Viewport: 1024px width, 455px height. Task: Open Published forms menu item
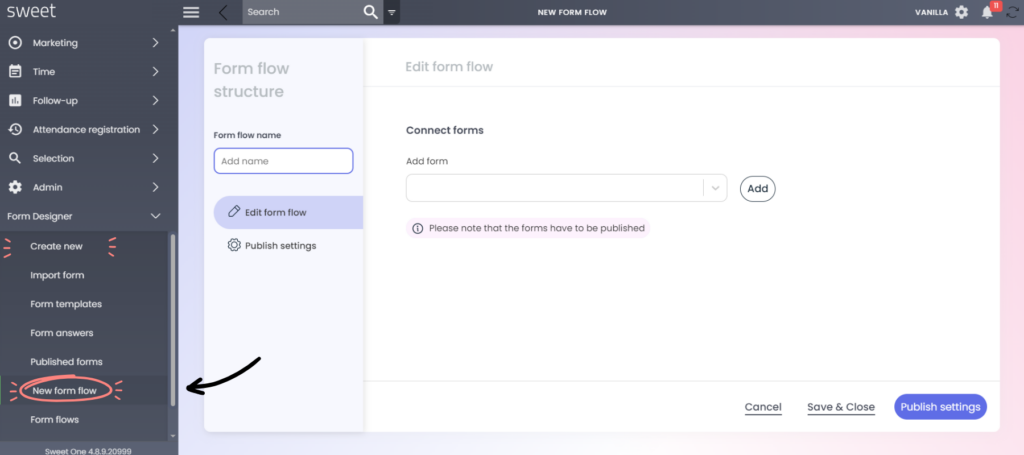click(x=67, y=362)
